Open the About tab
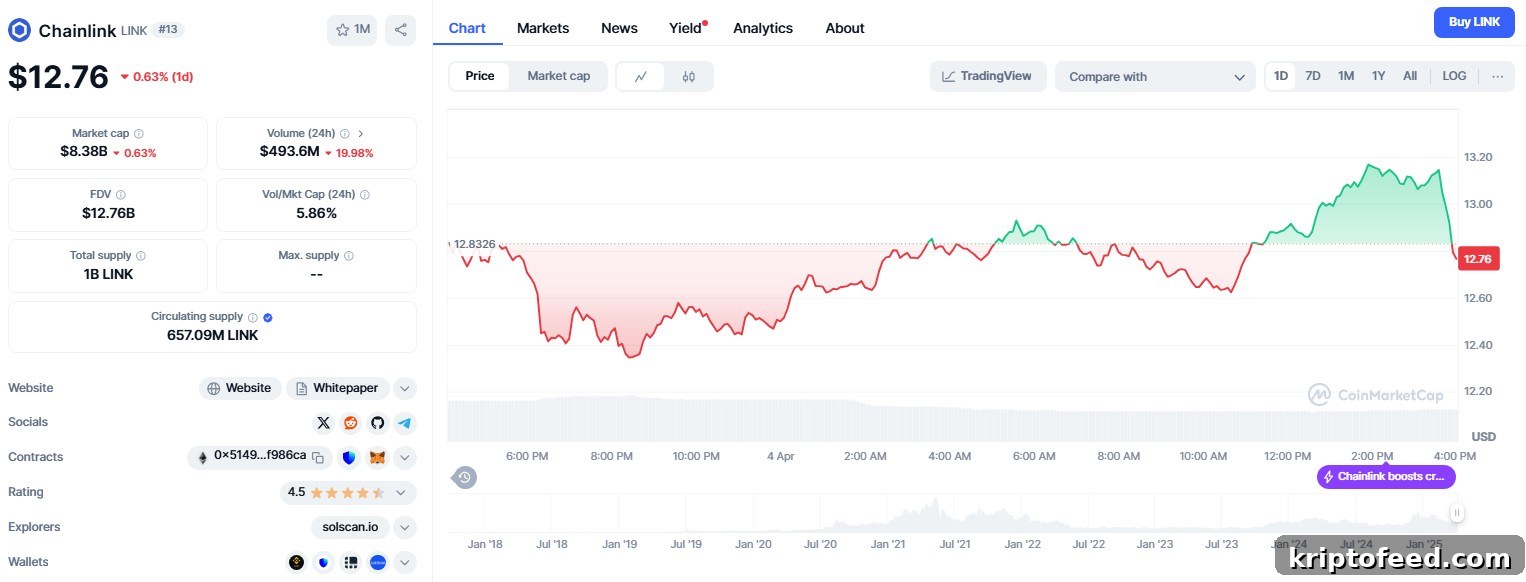 [x=845, y=28]
